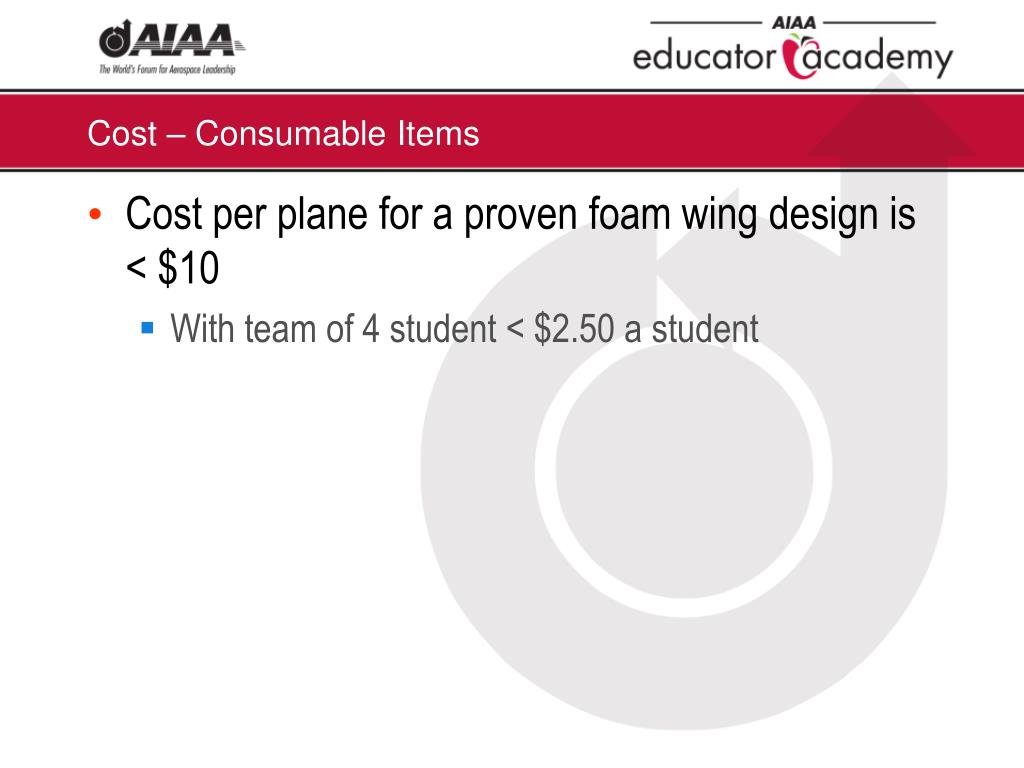Click 'With team of 4 student' text
Screen dimensions: 1024x768
click(x=334, y=328)
